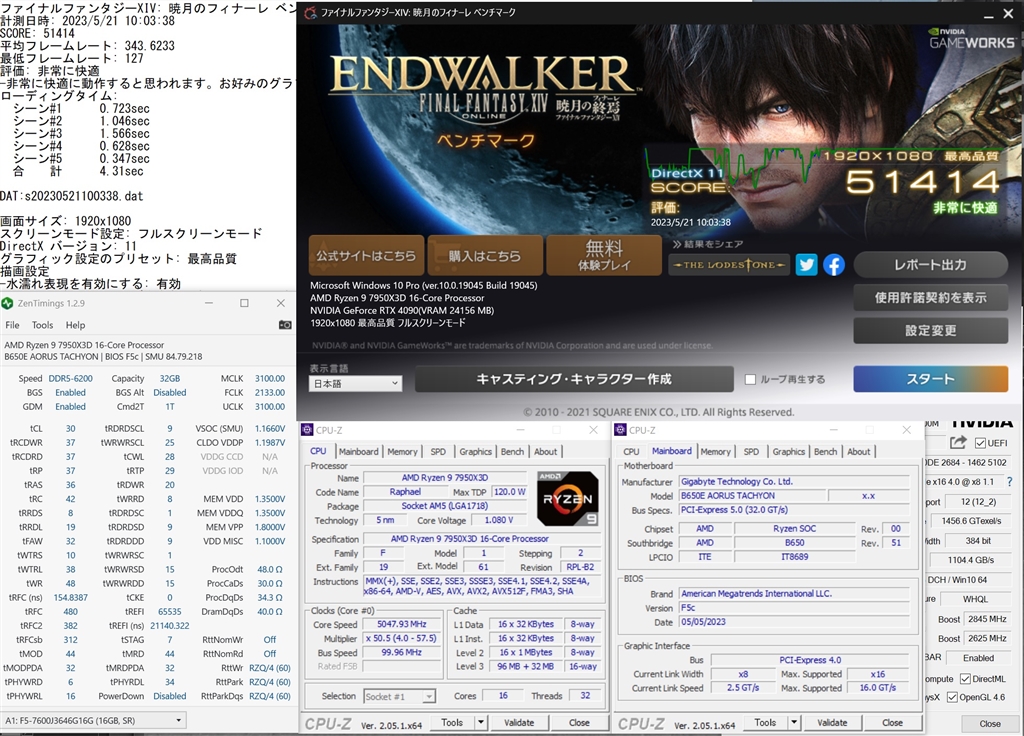Open Bench tab in left CPU-Z
1024x736 pixels.
(512, 451)
